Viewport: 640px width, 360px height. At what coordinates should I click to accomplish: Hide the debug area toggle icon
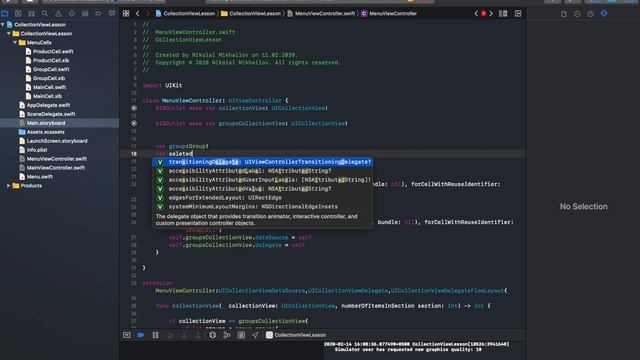pos(127,335)
